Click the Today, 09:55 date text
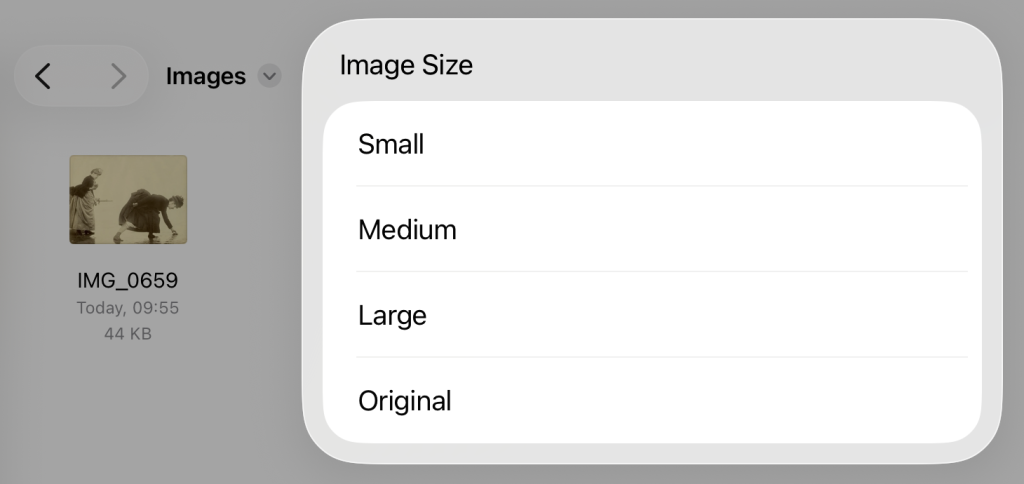Screen dimensions: 1024x484 click(128, 308)
